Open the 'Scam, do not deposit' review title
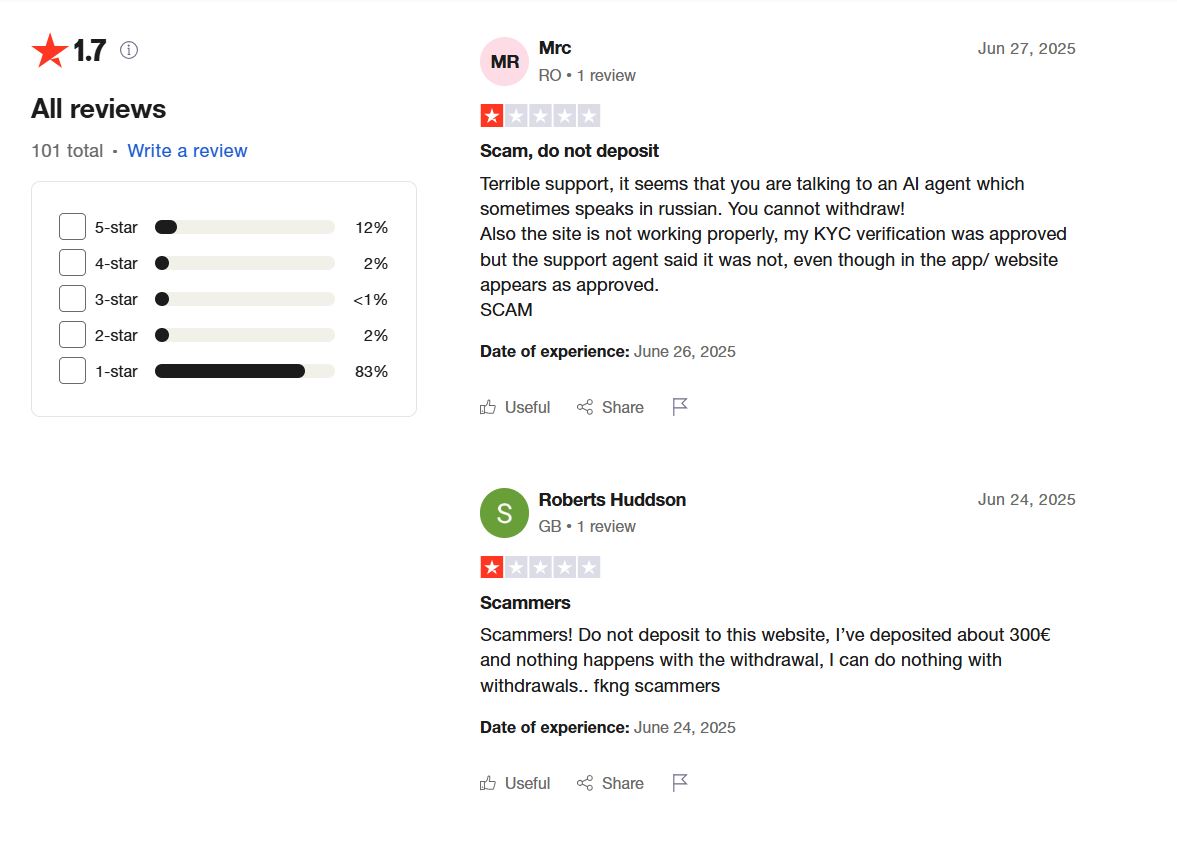1177x842 pixels. tap(569, 151)
